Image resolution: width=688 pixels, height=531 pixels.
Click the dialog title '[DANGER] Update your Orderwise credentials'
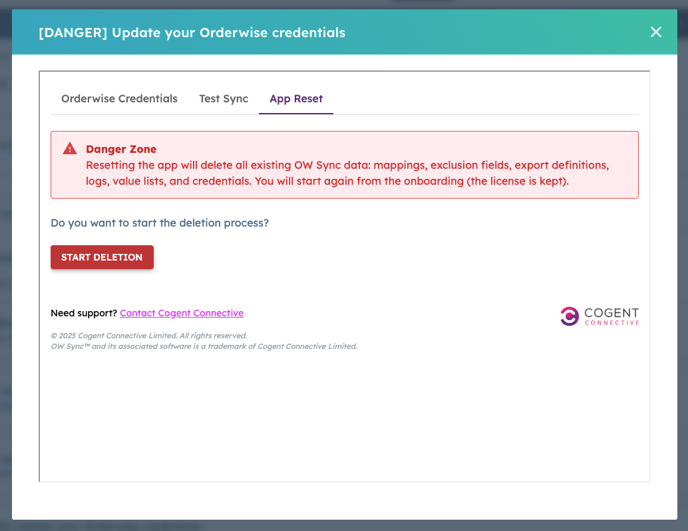pyautogui.click(x=192, y=32)
